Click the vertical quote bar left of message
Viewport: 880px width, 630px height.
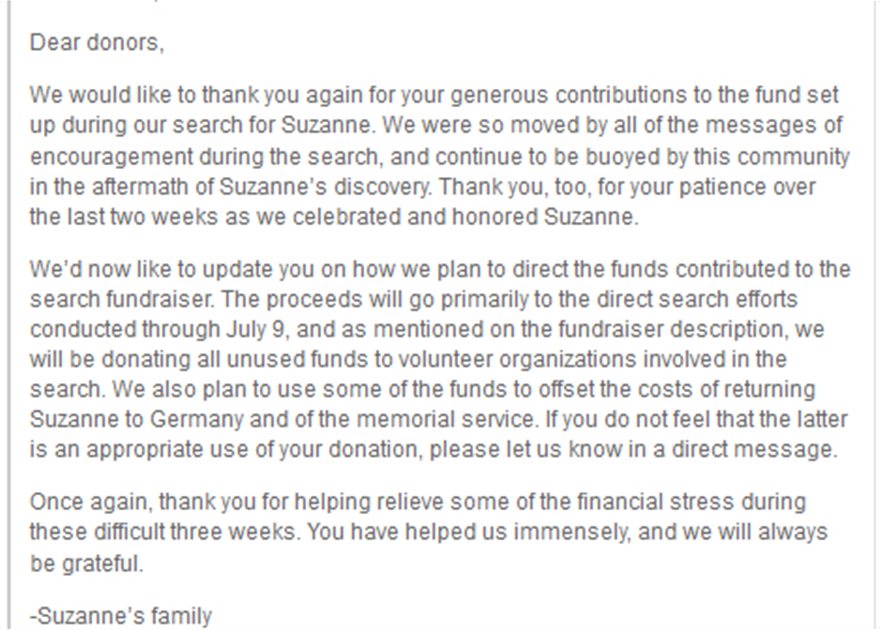9,315
